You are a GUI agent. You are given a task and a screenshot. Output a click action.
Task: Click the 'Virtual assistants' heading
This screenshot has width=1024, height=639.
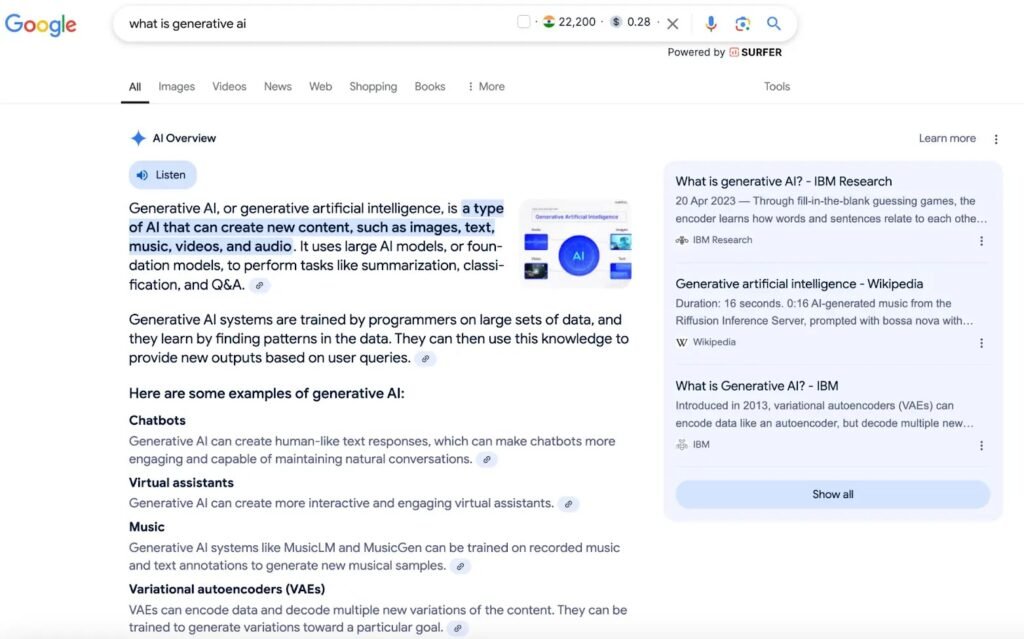click(x=181, y=483)
